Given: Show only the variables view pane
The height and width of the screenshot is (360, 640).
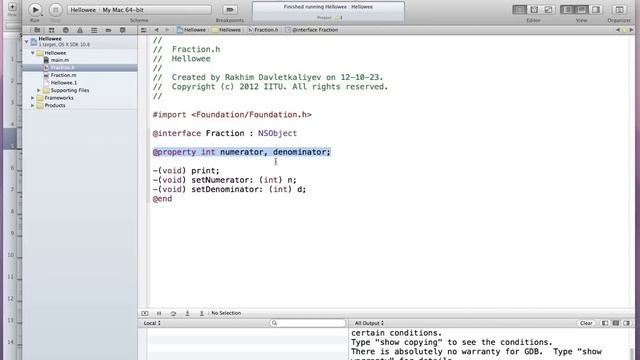Looking at the screenshot, I should pos(605,323).
